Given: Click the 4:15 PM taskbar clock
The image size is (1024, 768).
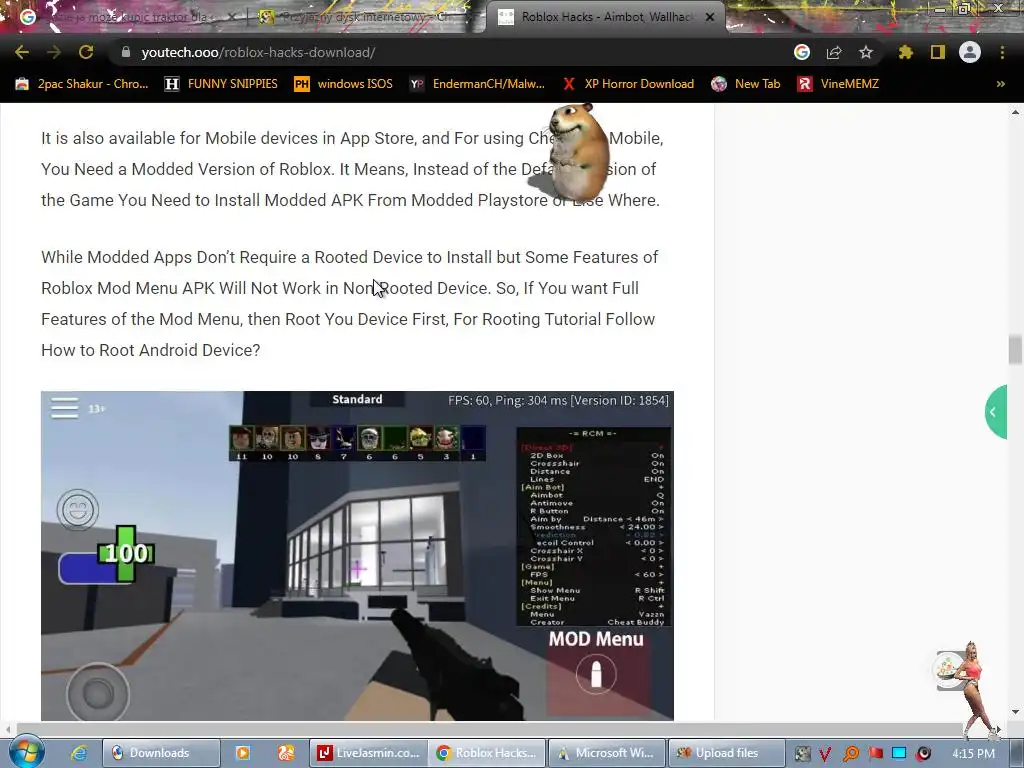Looking at the screenshot, I should (973, 754).
